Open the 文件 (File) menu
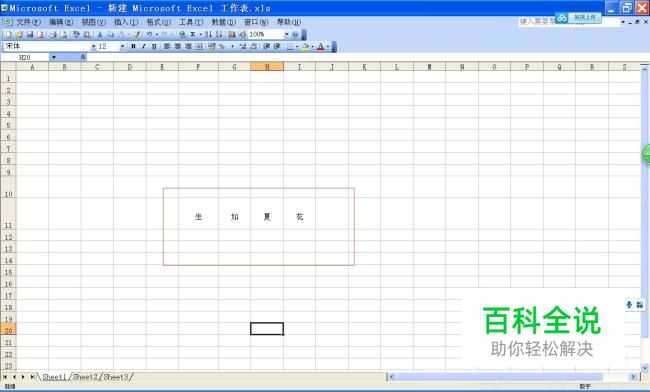The height and width of the screenshot is (392, 650). click(x=28, y=22)
